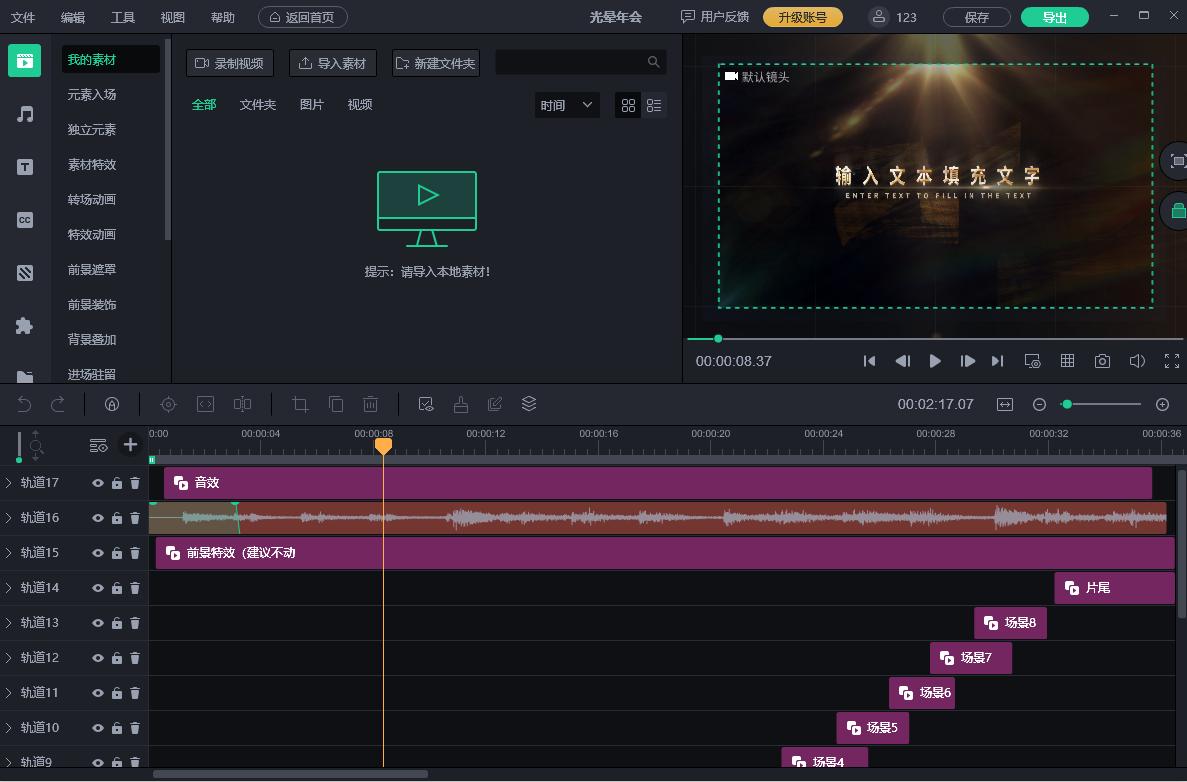The height and width of the screenshot is (782, 1187).
Task: Select the media library panel icon
Action: [x=24, y=60]
